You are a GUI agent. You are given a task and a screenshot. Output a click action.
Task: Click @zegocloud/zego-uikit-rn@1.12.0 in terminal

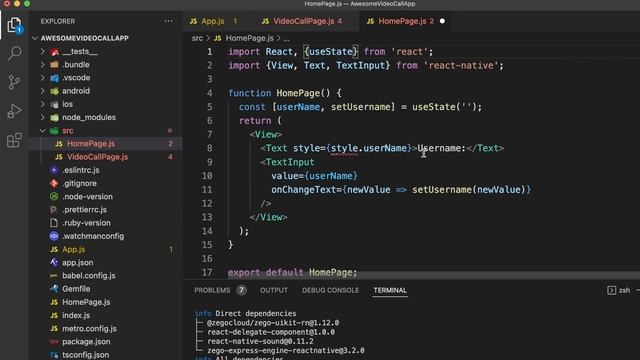click(x=273, y=322)
